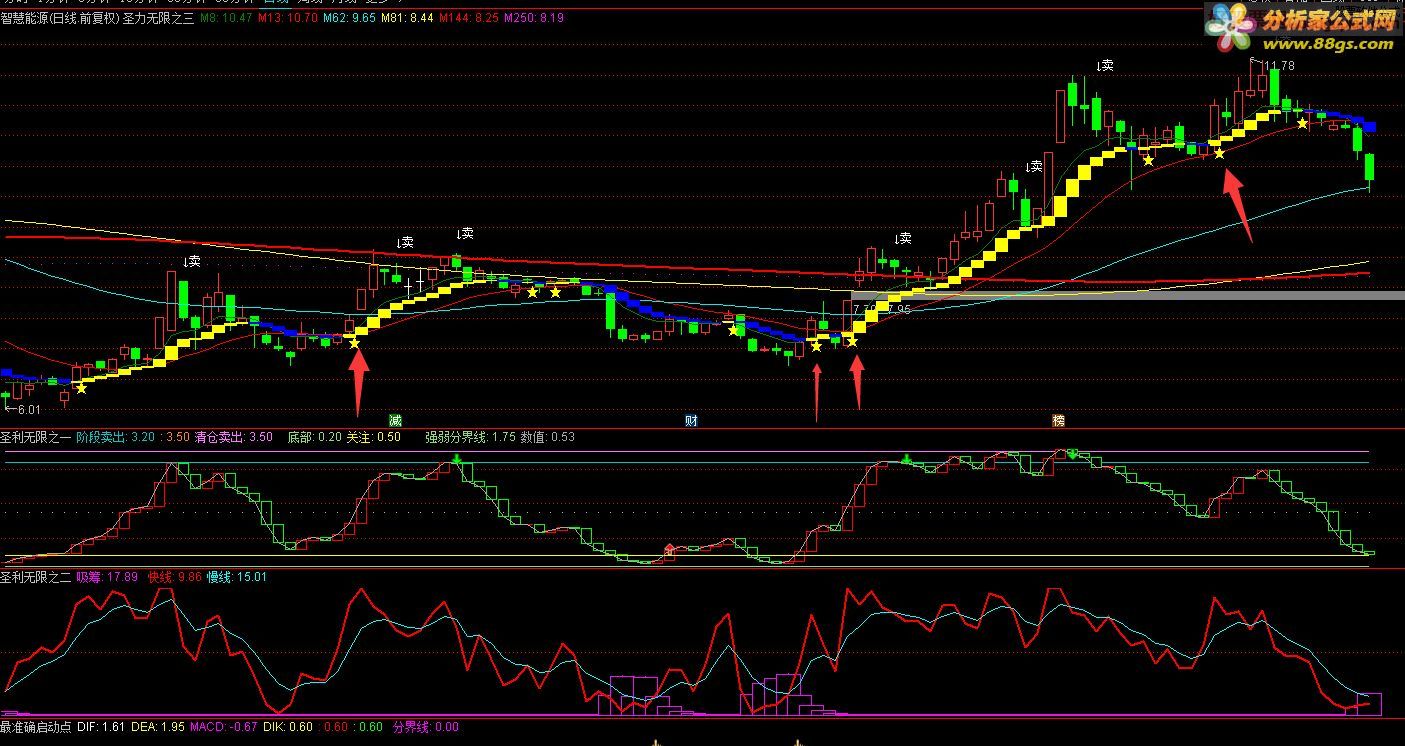Click the 榜 info marker on the time axis
1405x746 pixels.
point(1058,420)
